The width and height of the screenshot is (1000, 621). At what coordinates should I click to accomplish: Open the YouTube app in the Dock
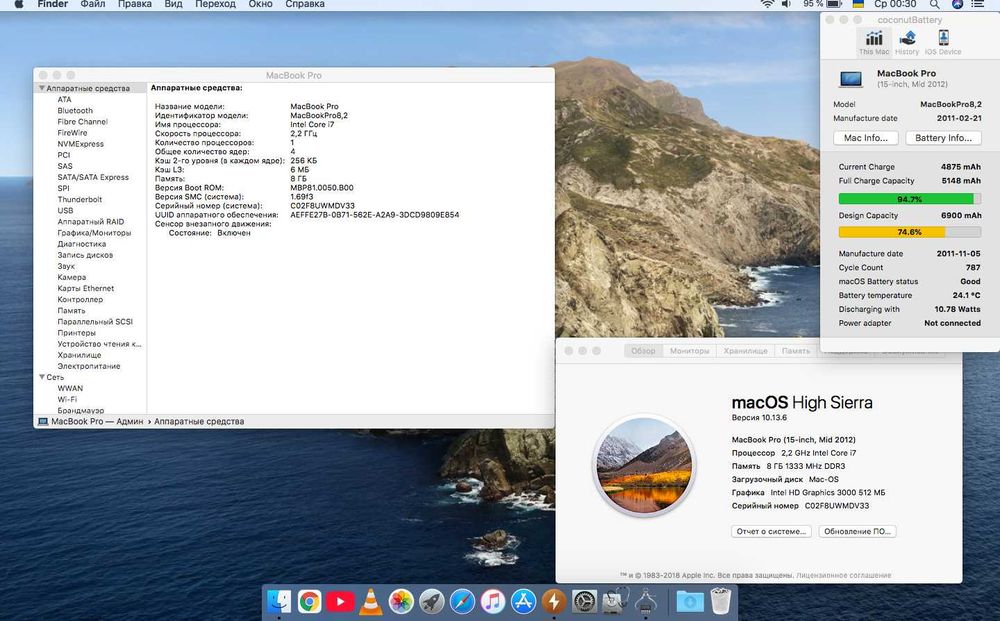340,601
